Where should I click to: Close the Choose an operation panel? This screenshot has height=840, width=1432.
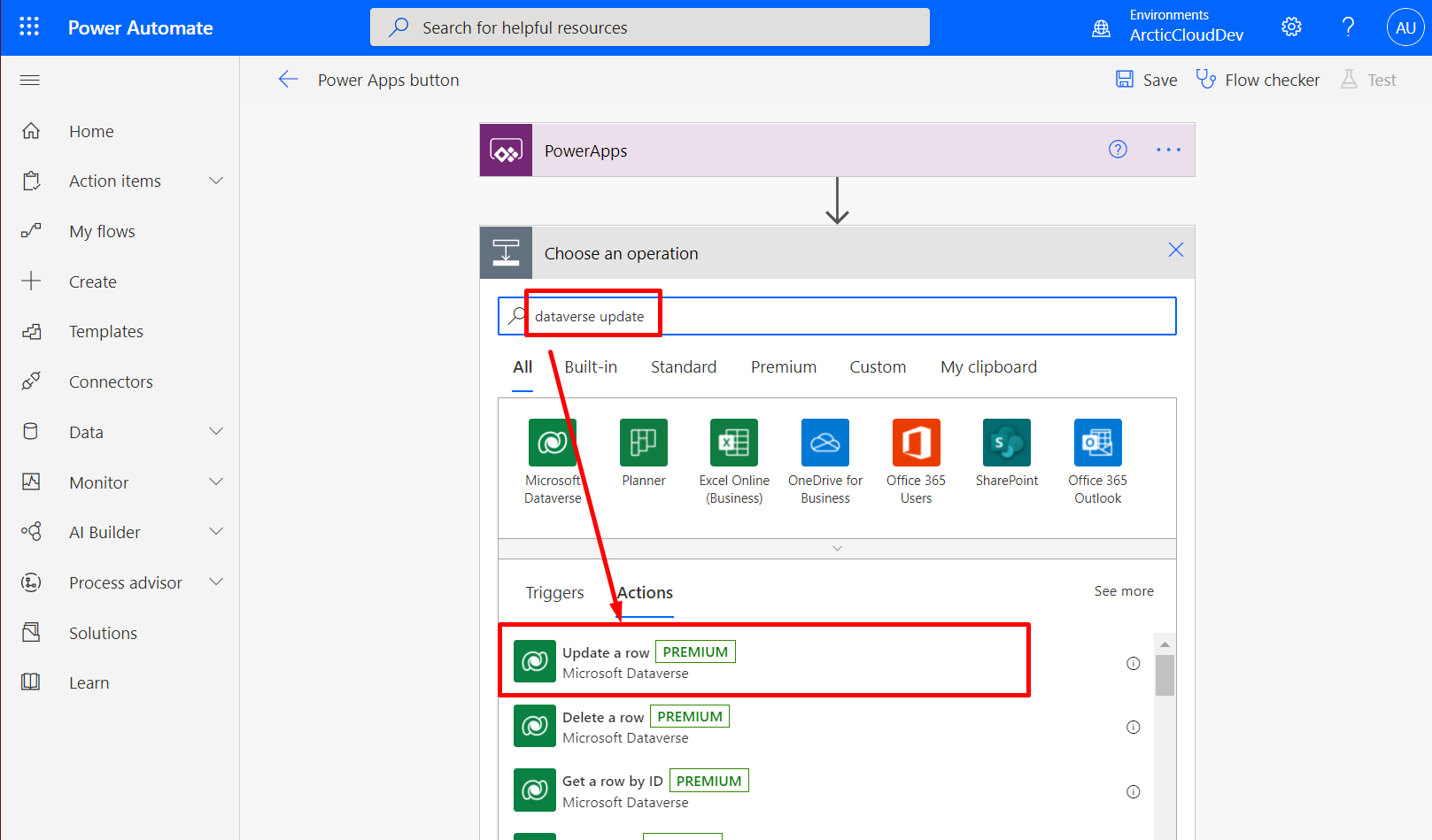(1175, 250)
